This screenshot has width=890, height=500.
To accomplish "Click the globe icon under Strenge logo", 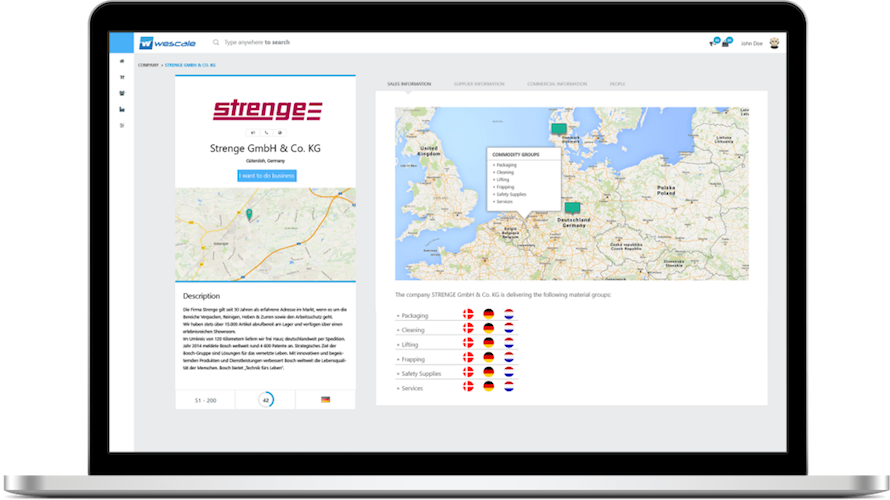I will (x=280, y=133).
